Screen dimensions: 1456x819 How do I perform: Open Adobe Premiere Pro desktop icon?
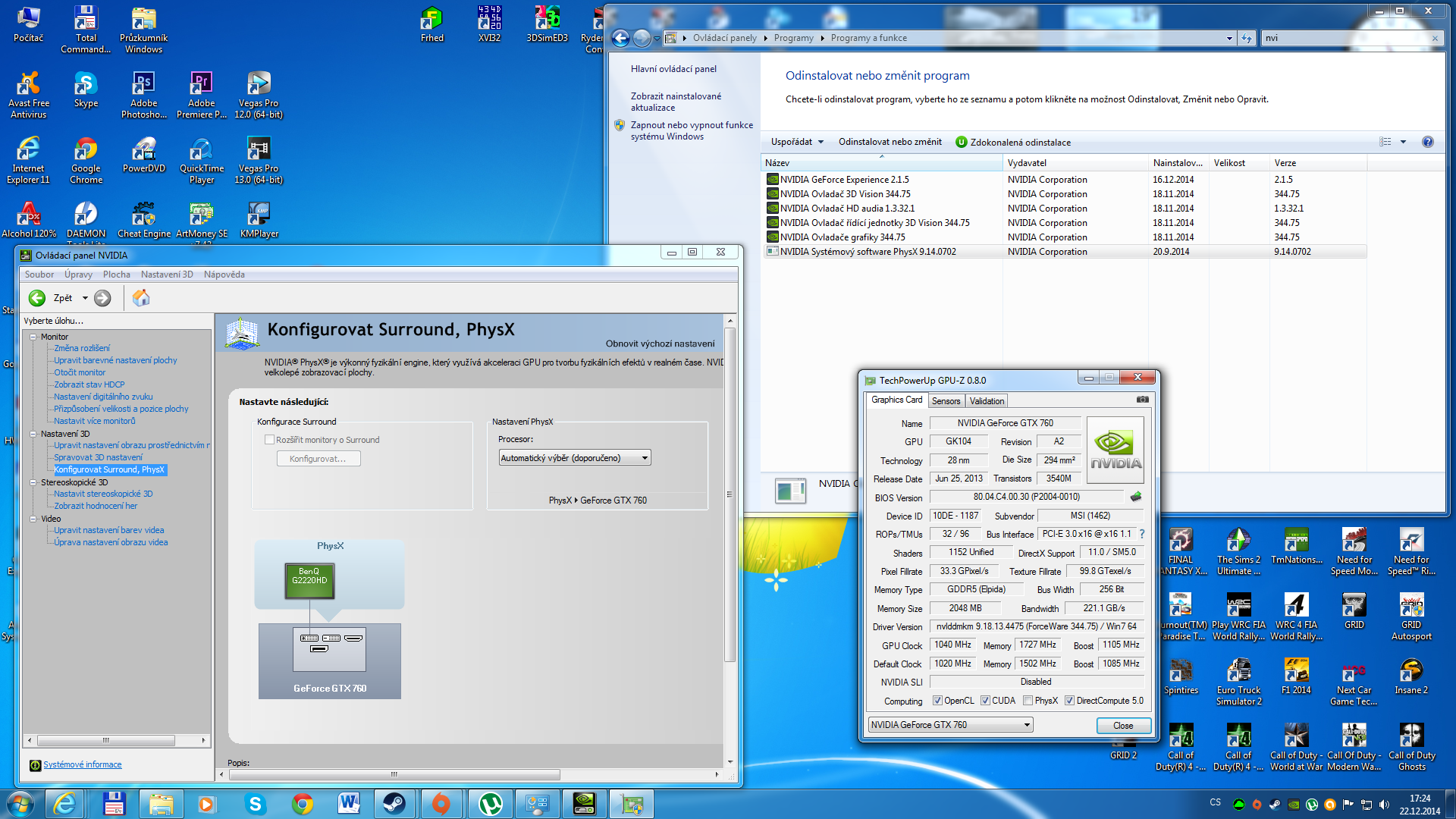click(202, 96)
